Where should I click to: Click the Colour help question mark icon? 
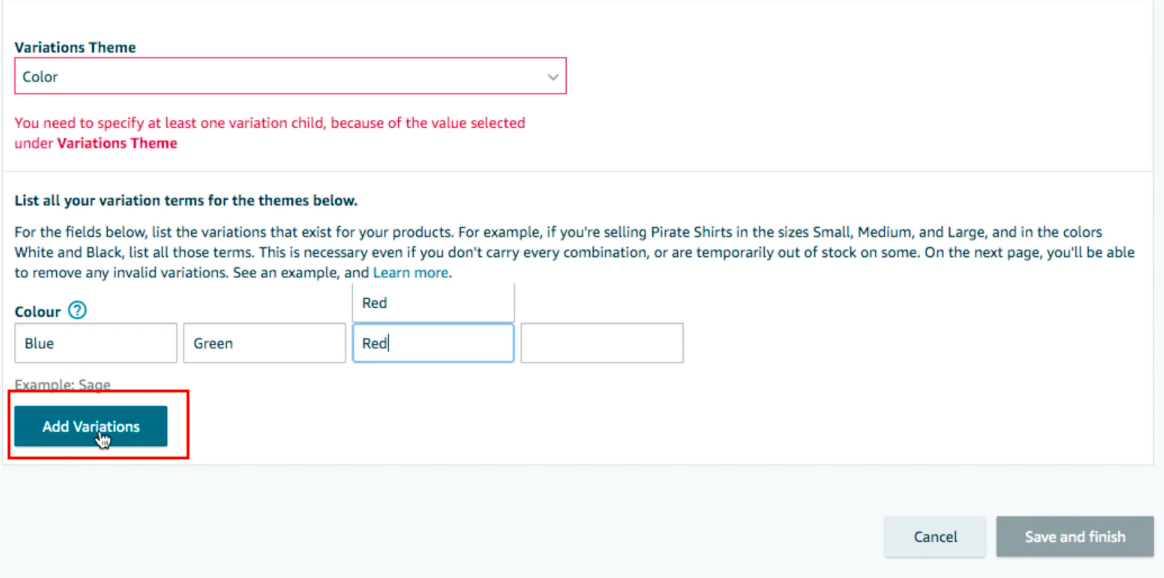[78, 311]
